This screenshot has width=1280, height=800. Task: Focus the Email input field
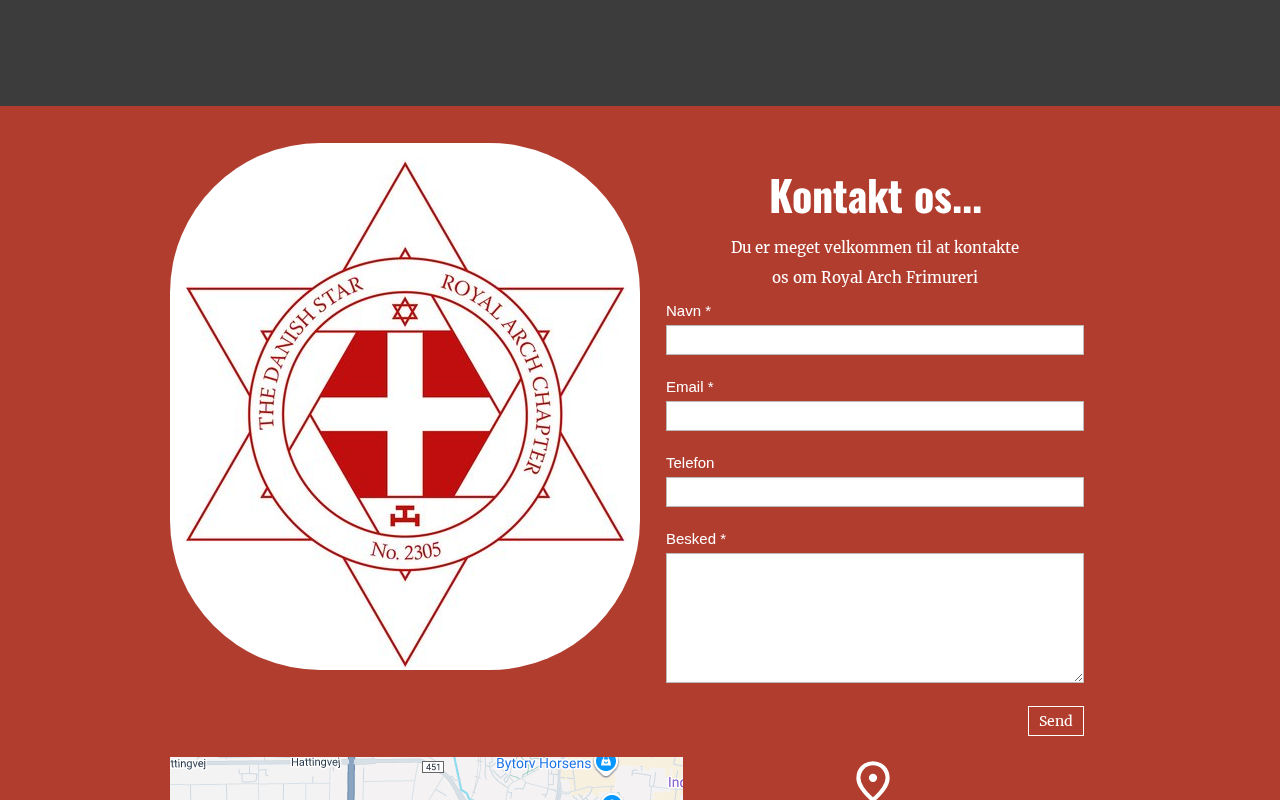coord(875,416)
